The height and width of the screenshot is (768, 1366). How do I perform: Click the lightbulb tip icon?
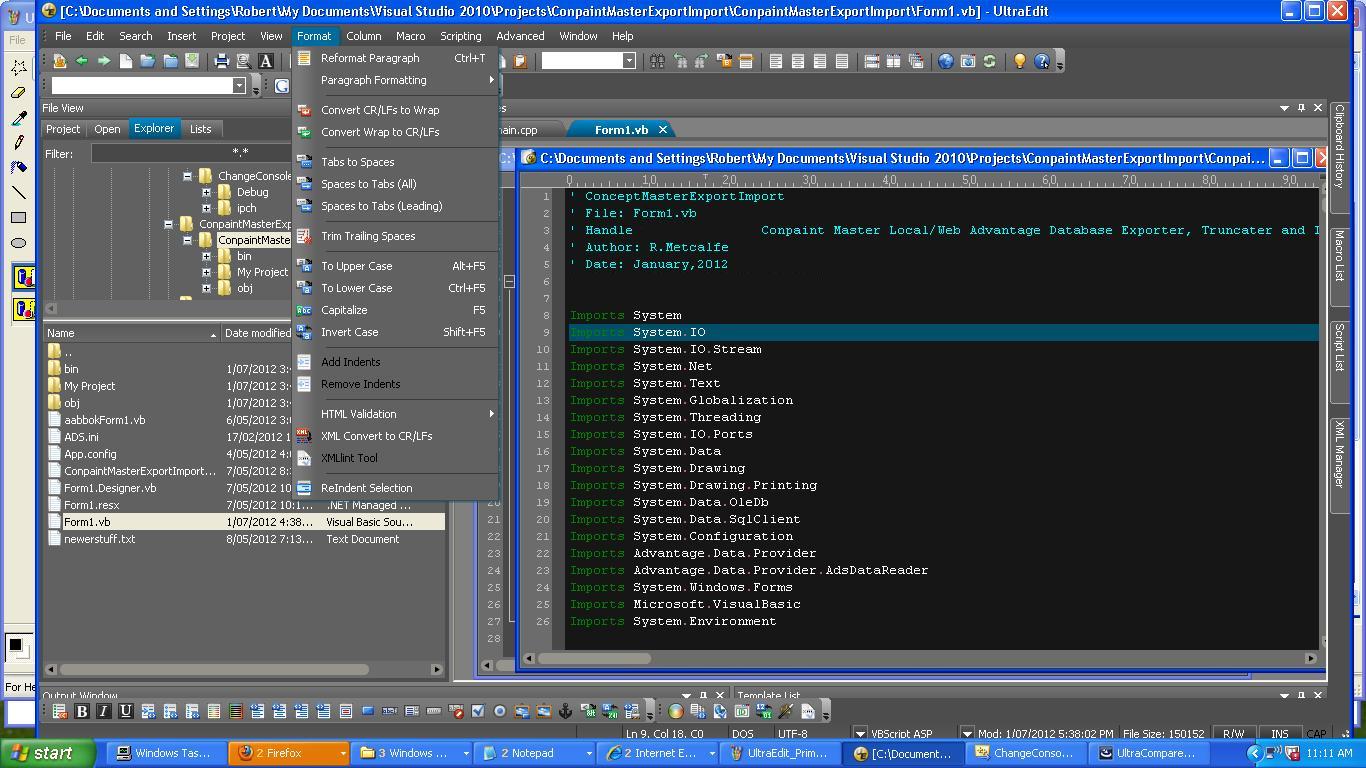click(1019, 61)
